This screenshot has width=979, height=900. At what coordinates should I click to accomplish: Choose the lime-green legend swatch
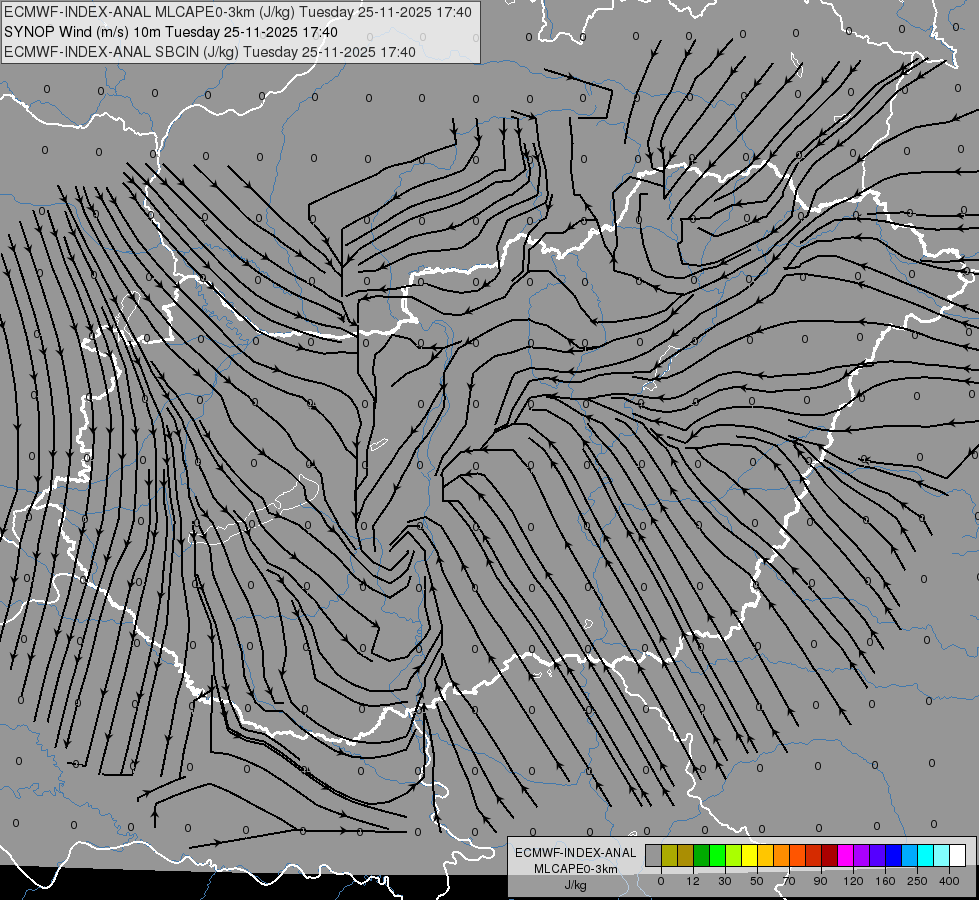734,855
